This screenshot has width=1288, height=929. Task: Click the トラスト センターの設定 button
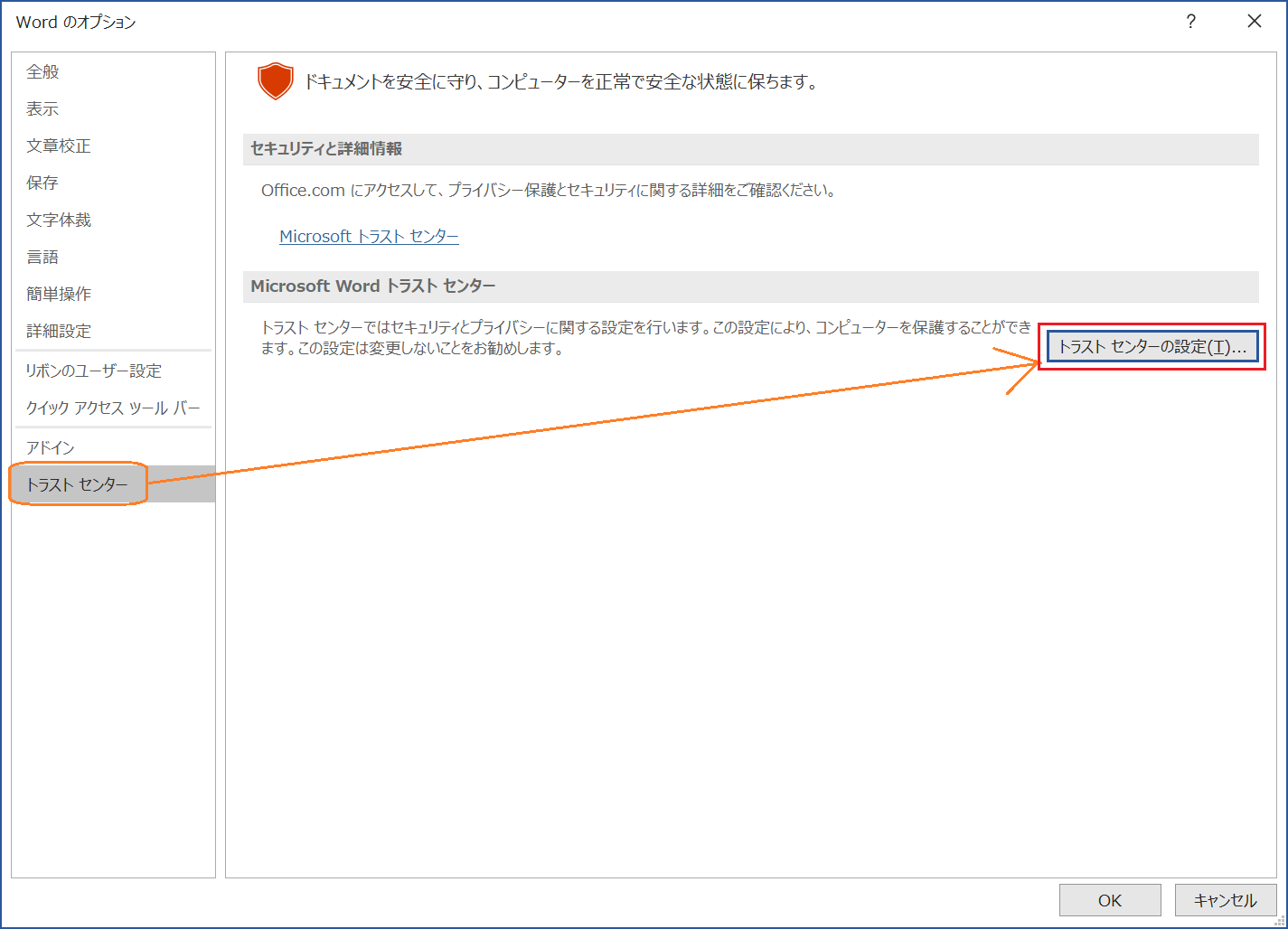[x=1152, y=346]
